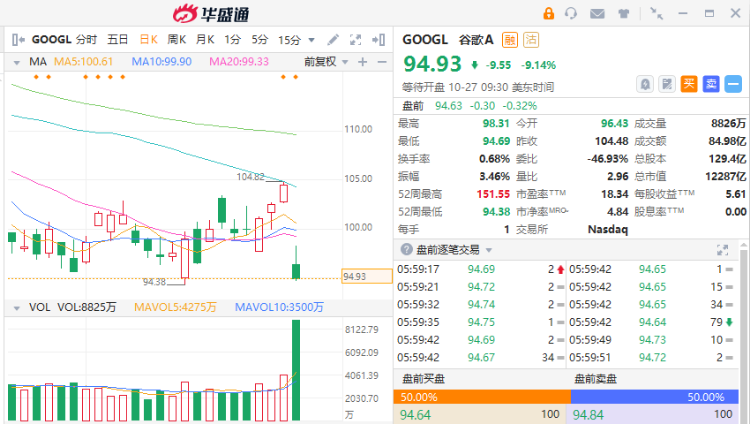The image size is (750, 424).
Task: Click the 05:59:51 trade row
Action: (x=651, y=357)
